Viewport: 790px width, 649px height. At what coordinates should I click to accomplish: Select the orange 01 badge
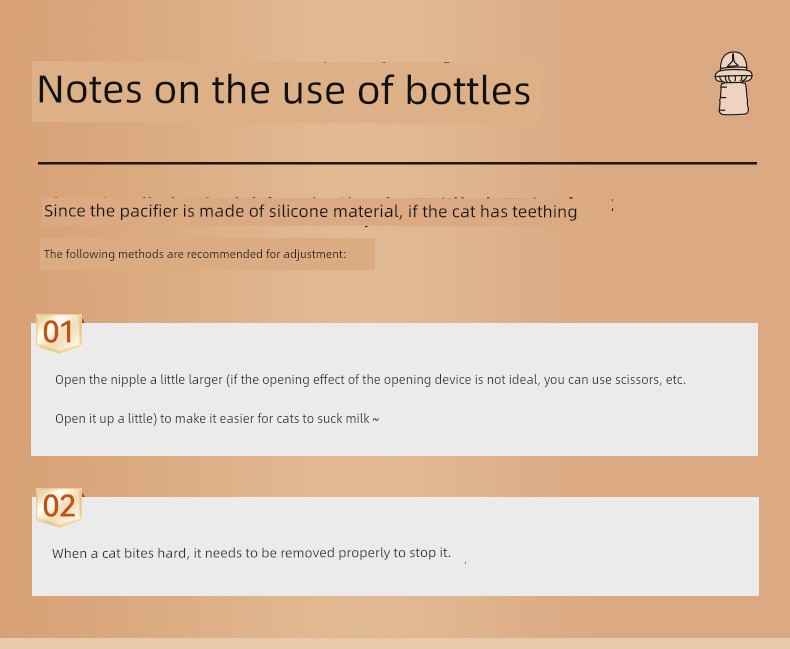click(59, 333)
